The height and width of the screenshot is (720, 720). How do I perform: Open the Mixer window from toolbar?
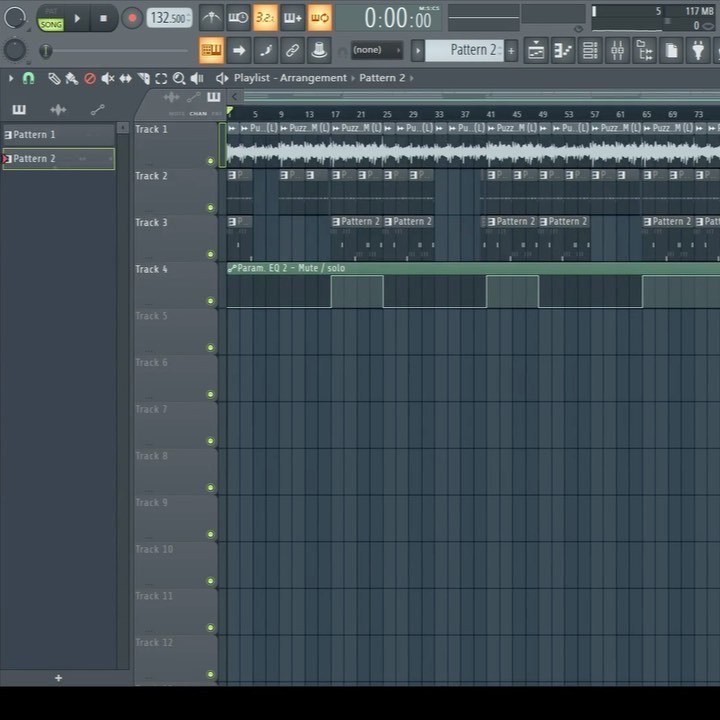click(x=617, y=50)
